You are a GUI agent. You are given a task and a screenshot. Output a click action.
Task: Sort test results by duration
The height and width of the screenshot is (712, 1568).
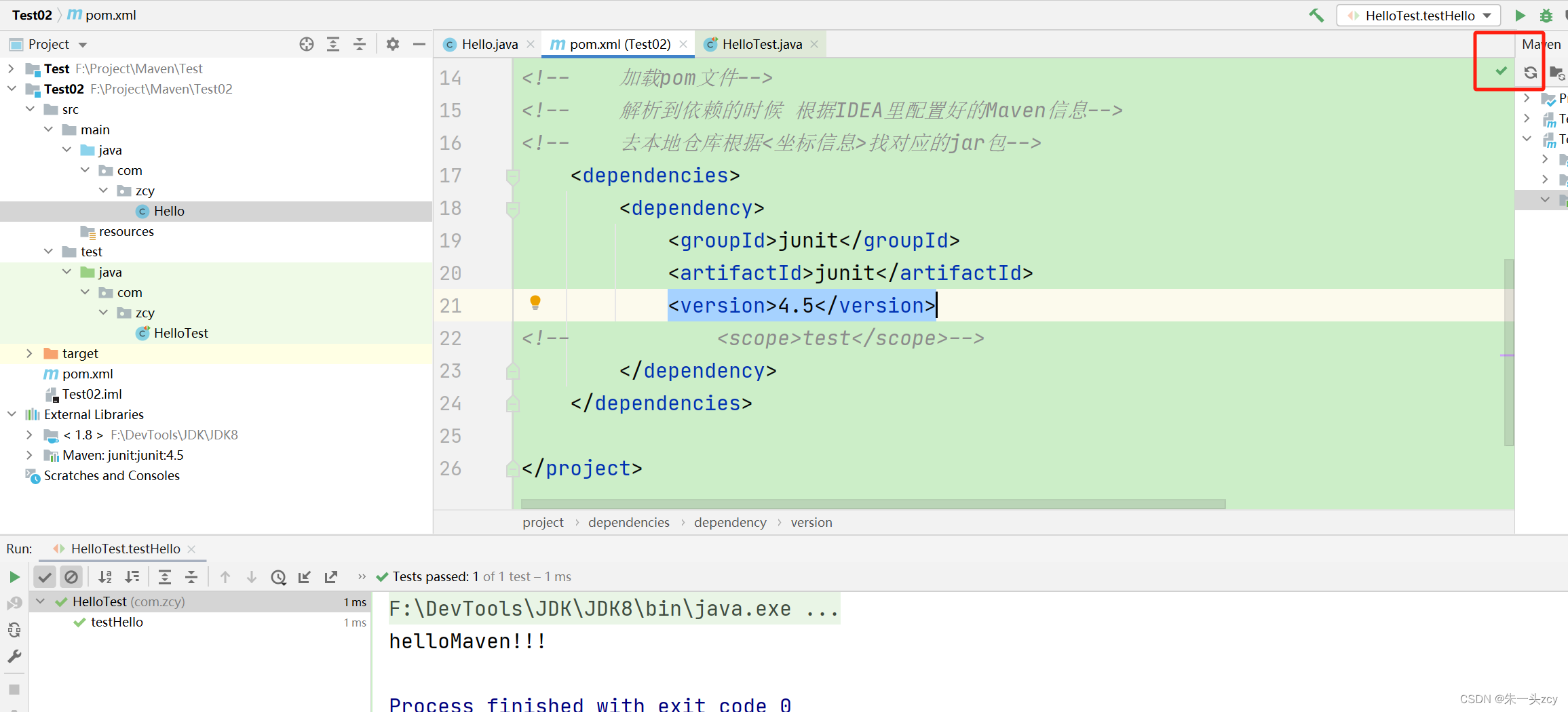[132, 577]
